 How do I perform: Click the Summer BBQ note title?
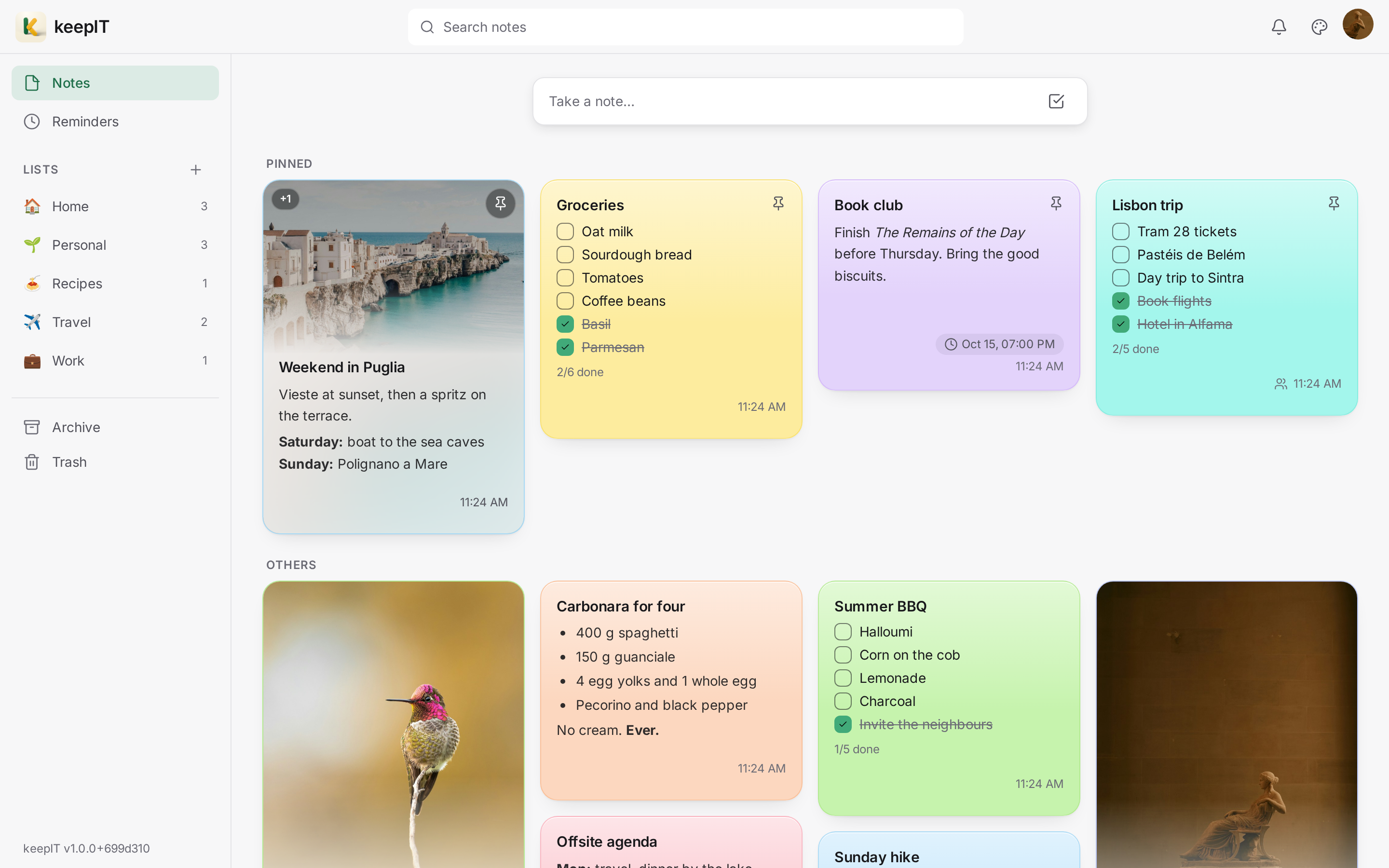(x=881, y=606)
